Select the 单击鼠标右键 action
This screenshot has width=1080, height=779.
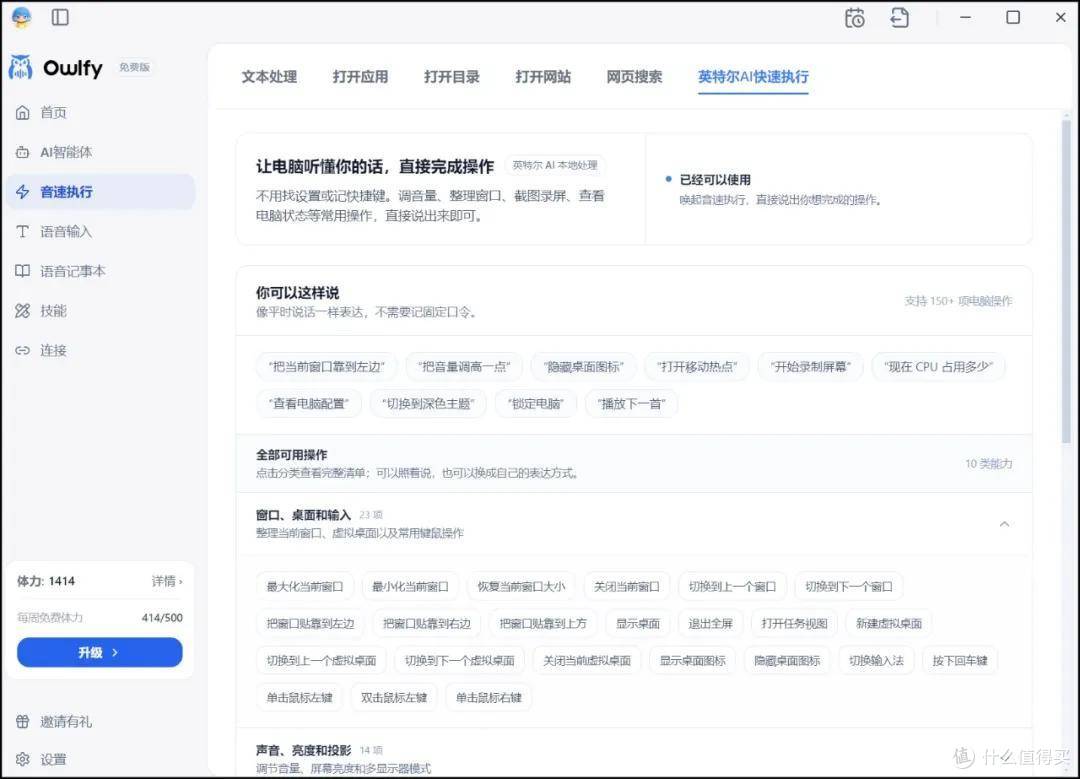488,698
